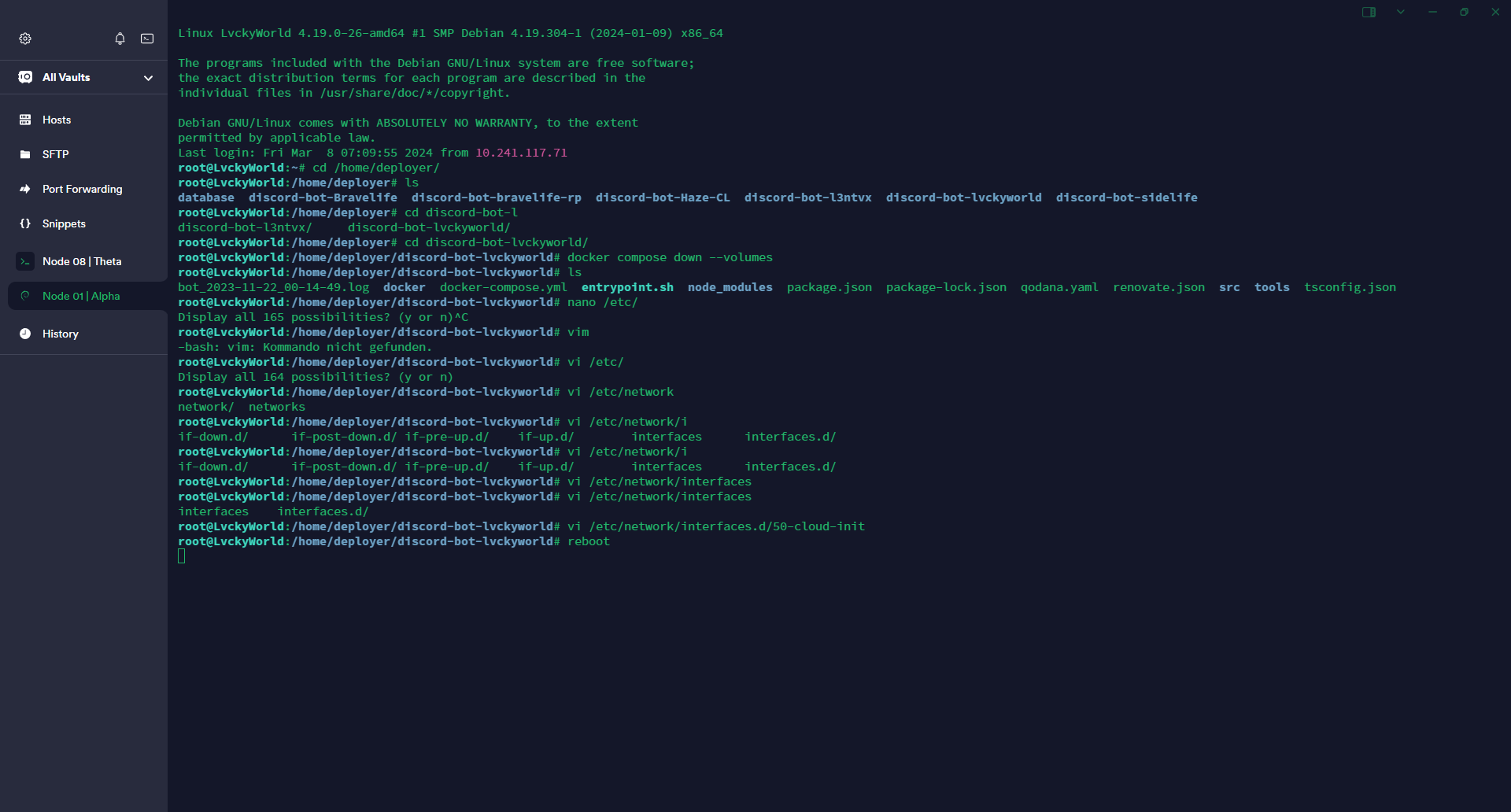Open the Hosts section

[57, 120]
